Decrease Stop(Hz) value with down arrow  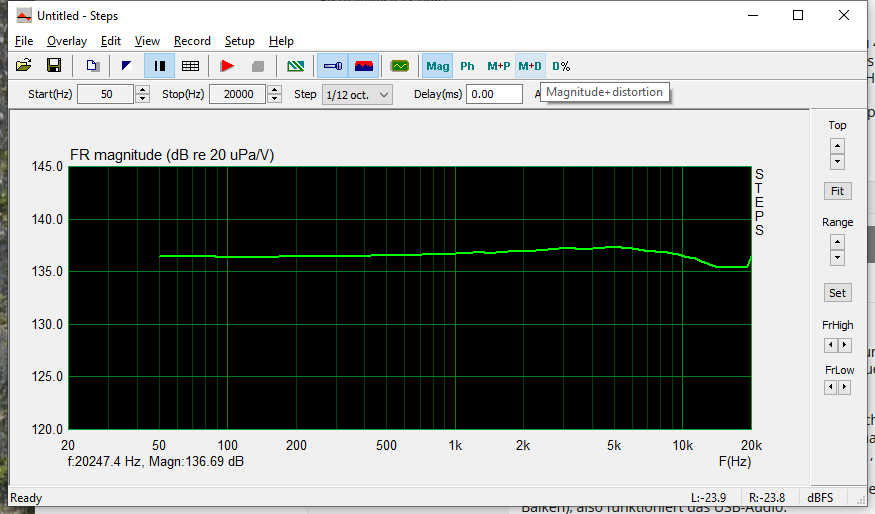click(x=275, y=99)
